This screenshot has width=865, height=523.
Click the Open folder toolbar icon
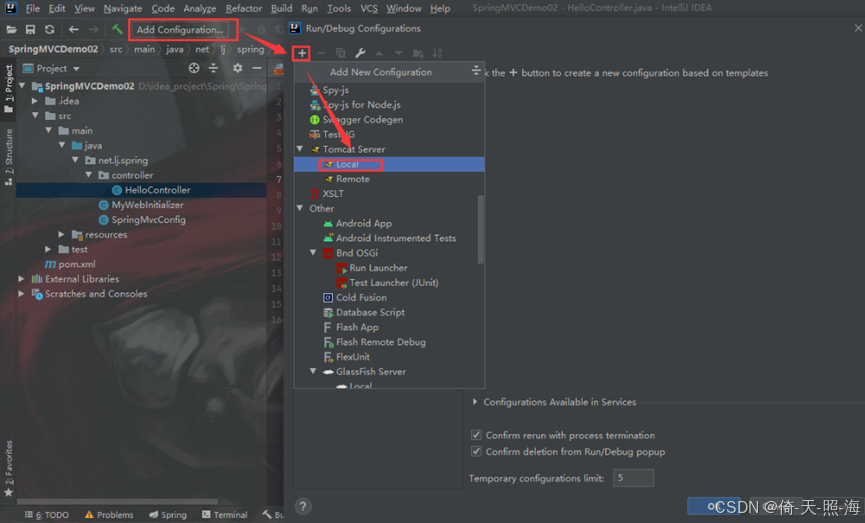(x=11, y=30)
